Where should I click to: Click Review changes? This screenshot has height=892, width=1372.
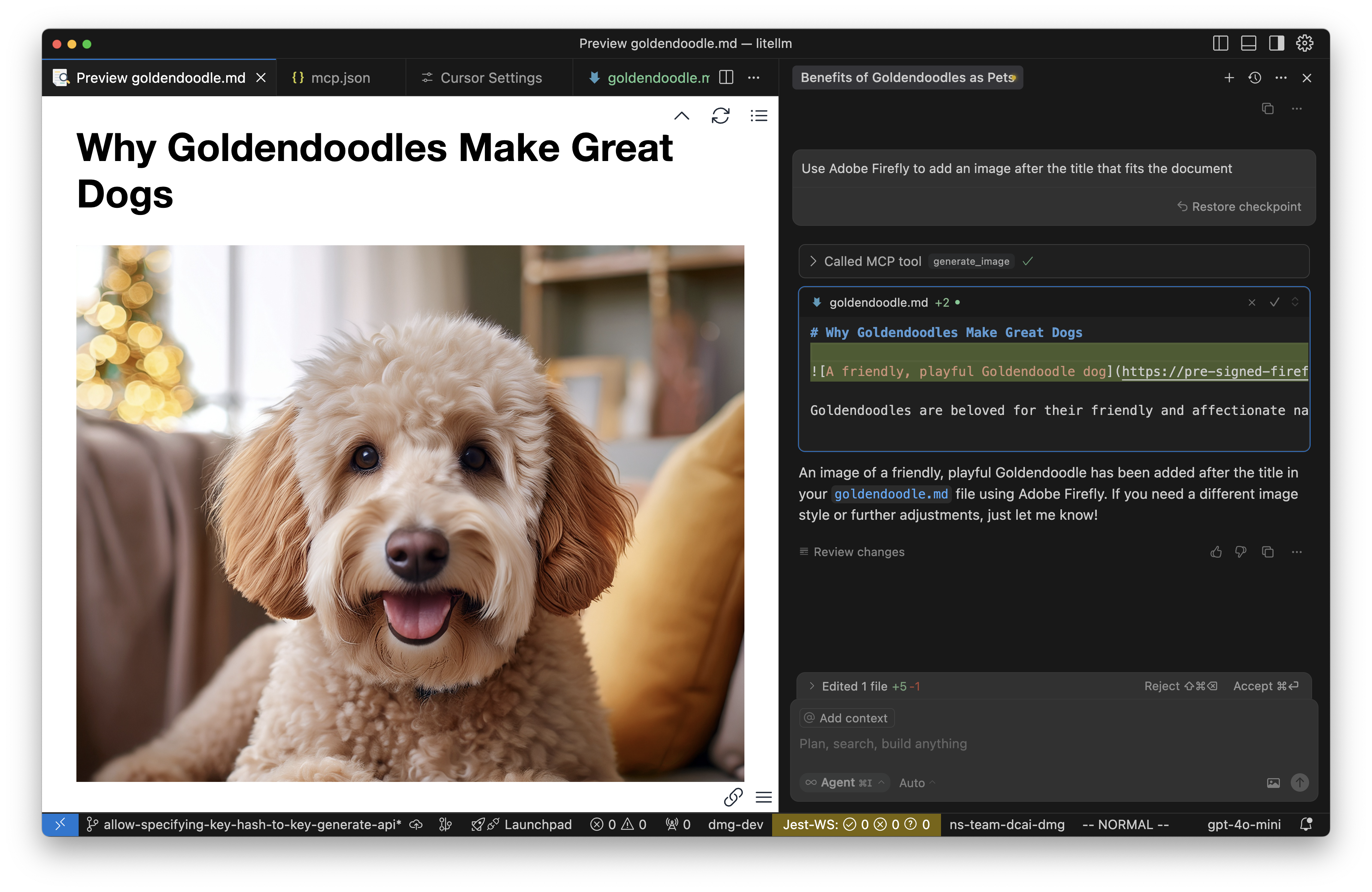tap(852, 552)
